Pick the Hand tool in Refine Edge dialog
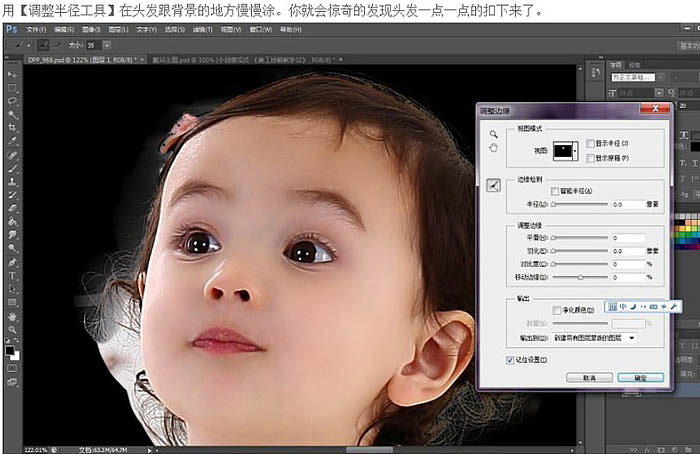 tap(492, 148)
